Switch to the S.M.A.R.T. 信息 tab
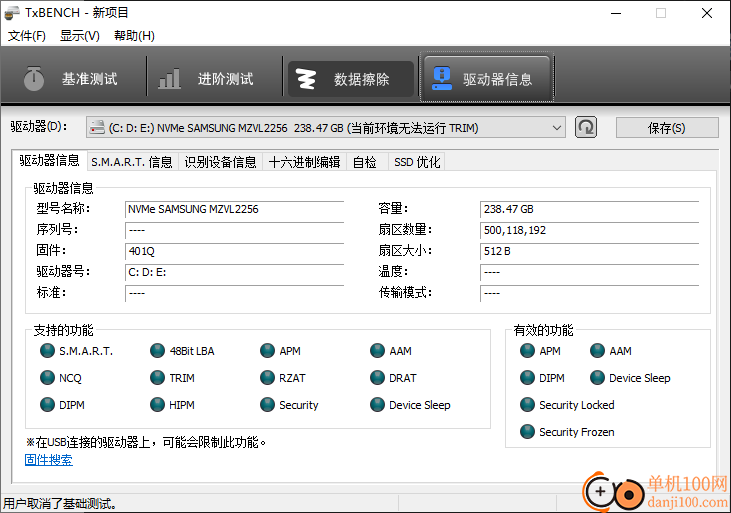 click(x=132, y=162)
